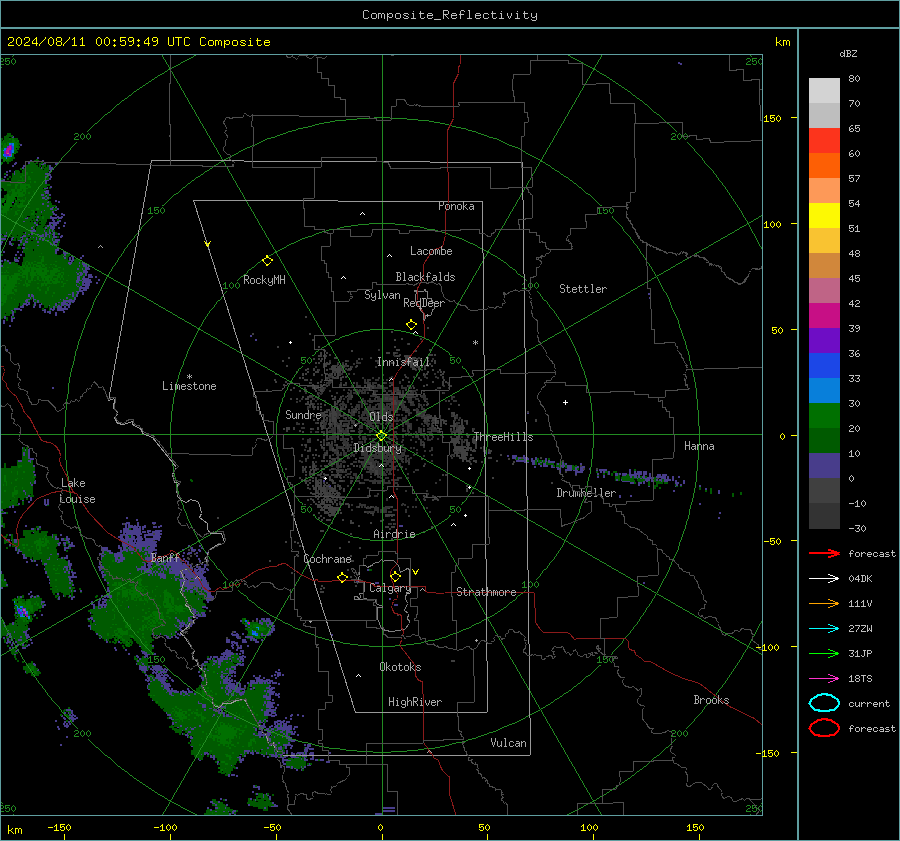Click the Lake Louise label
The width and height of the screenshot is (900, 841).
pyautogui.click(x=77, y=491)
